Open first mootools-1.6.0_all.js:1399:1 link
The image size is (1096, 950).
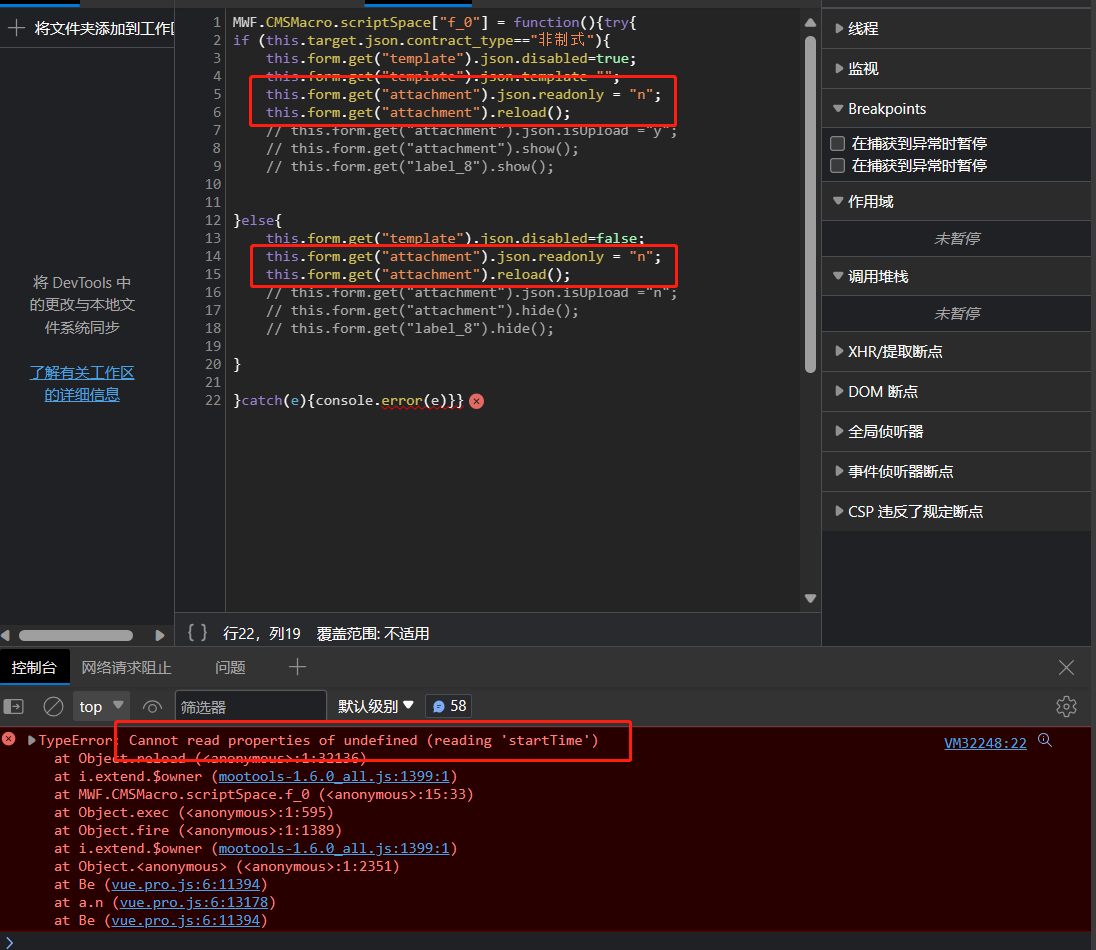point(334,776)
